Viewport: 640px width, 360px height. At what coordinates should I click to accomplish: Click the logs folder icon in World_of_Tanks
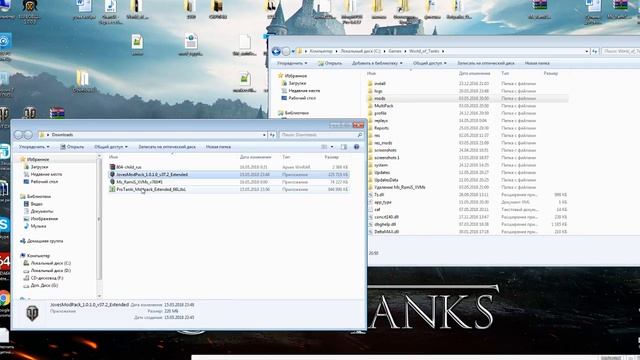[370, 91]
